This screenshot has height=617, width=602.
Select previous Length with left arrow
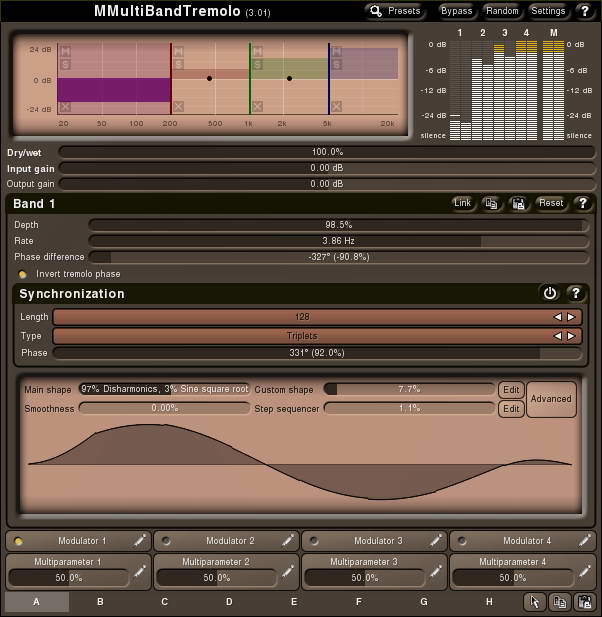coord(558,317)
